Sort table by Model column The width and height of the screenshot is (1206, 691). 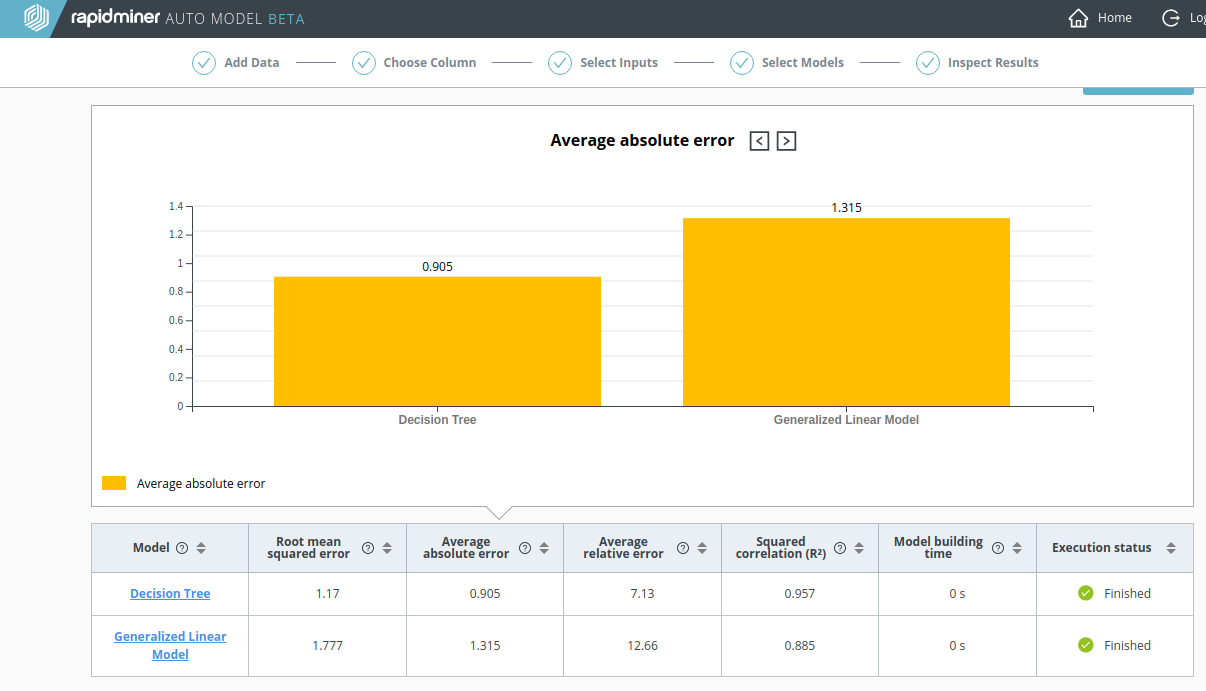(201, 548)
